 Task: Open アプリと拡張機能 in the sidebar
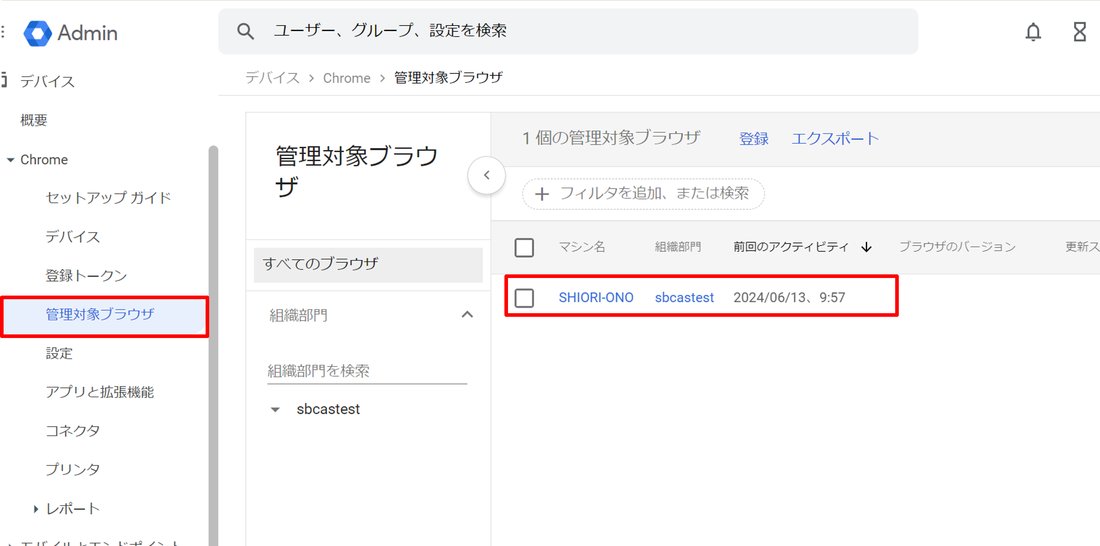pyautogui.click(x=100, y=392)
